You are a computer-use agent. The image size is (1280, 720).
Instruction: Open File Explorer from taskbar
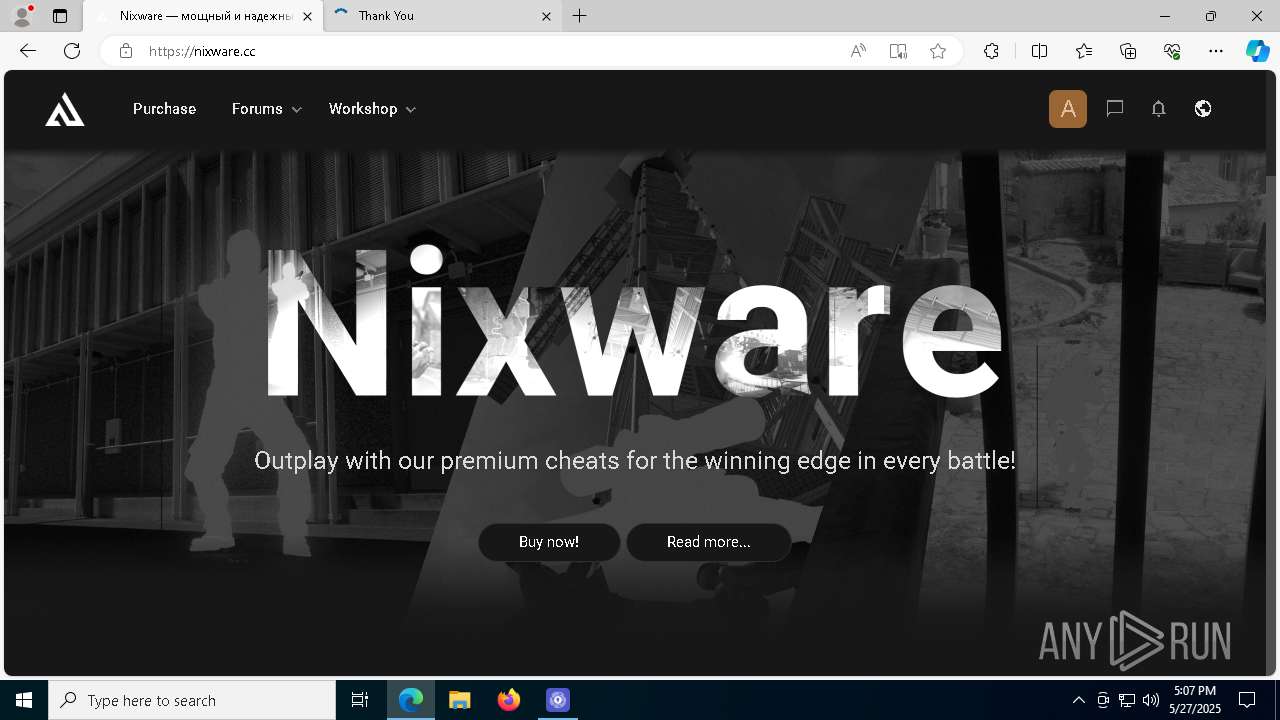[x=459, y=700]
